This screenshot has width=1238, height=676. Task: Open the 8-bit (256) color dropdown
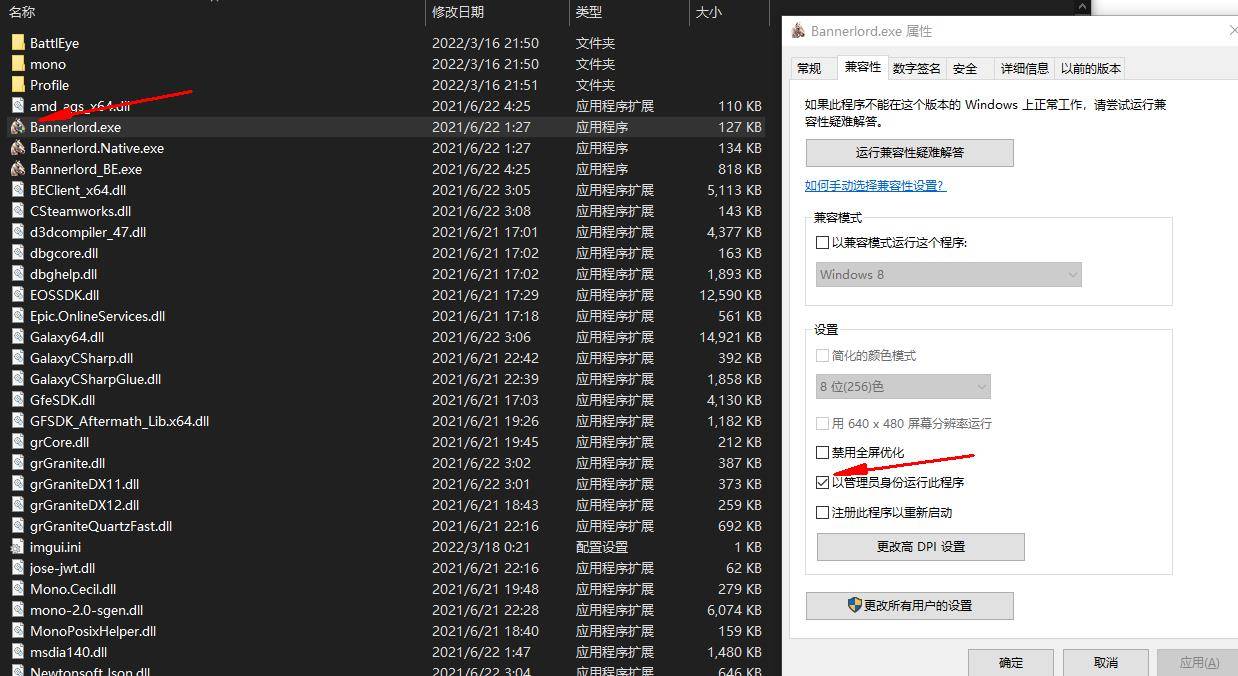click(x=903, y=387)
